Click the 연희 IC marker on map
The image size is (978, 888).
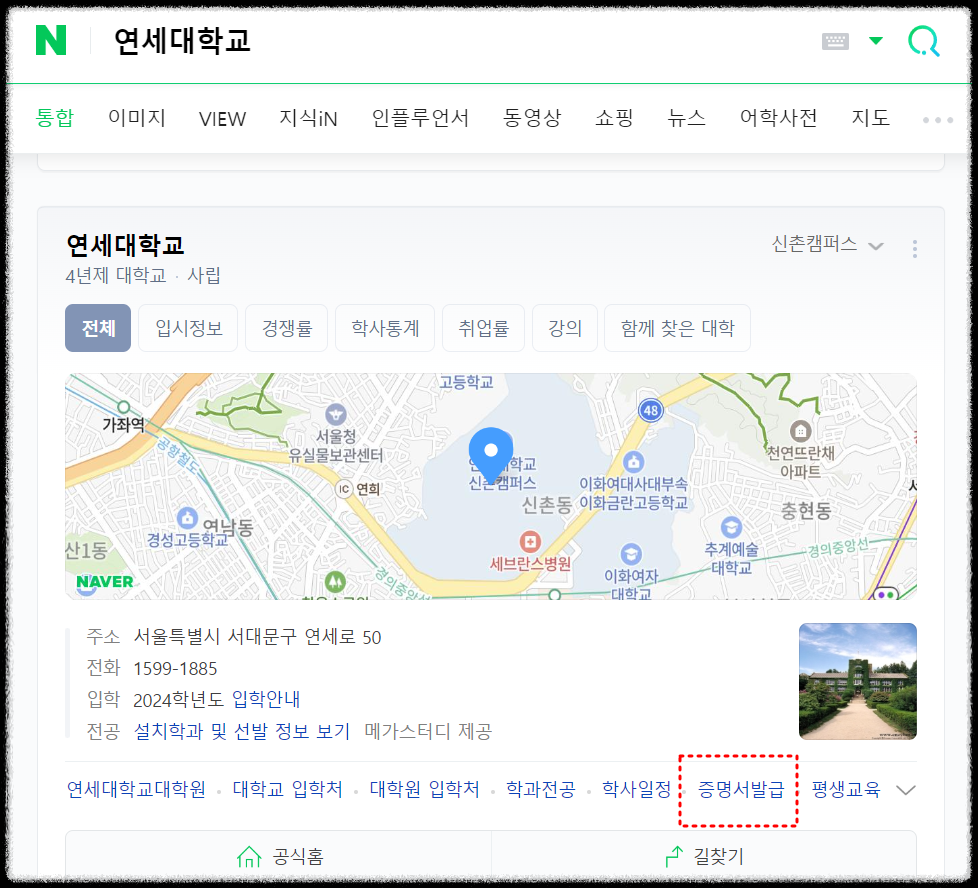click(x=344, y=489)
